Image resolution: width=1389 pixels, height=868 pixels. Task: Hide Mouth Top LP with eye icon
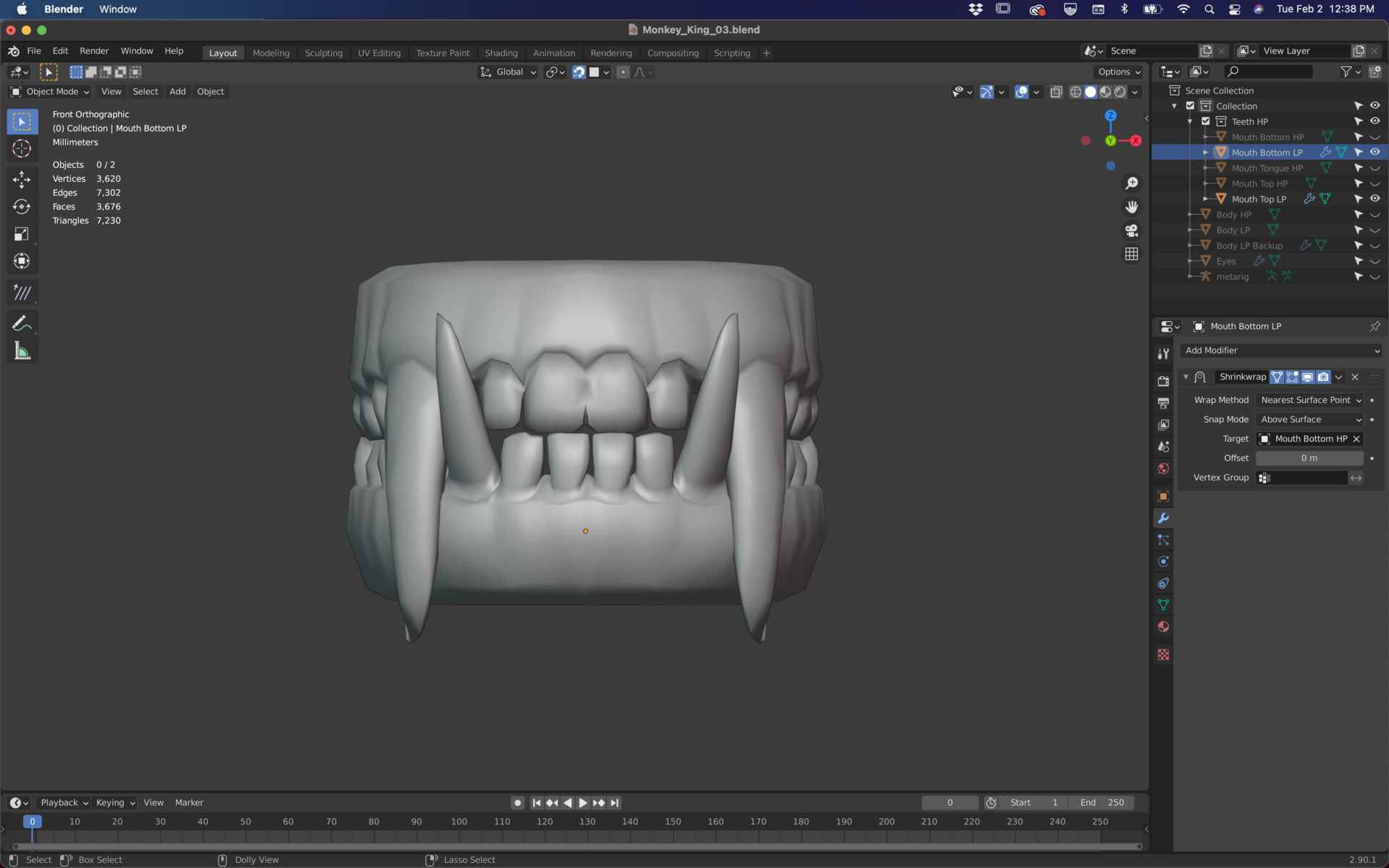click(x=1375, y=199)
